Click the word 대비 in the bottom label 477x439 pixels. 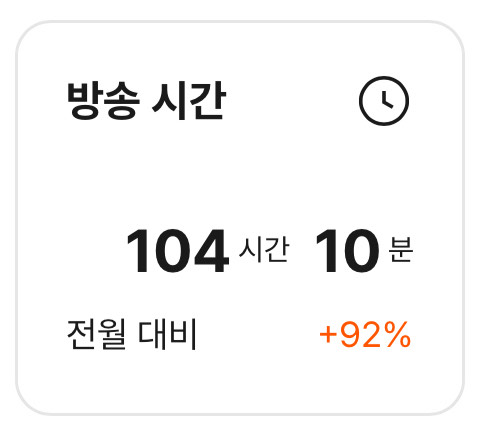167,334
